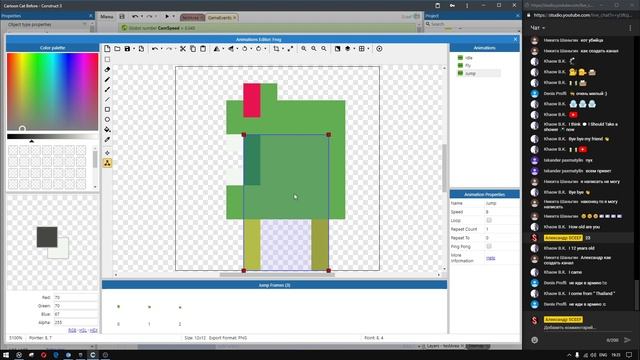
Task: Click the dark gray primary color swatch
Action: [x=47, y=237]
